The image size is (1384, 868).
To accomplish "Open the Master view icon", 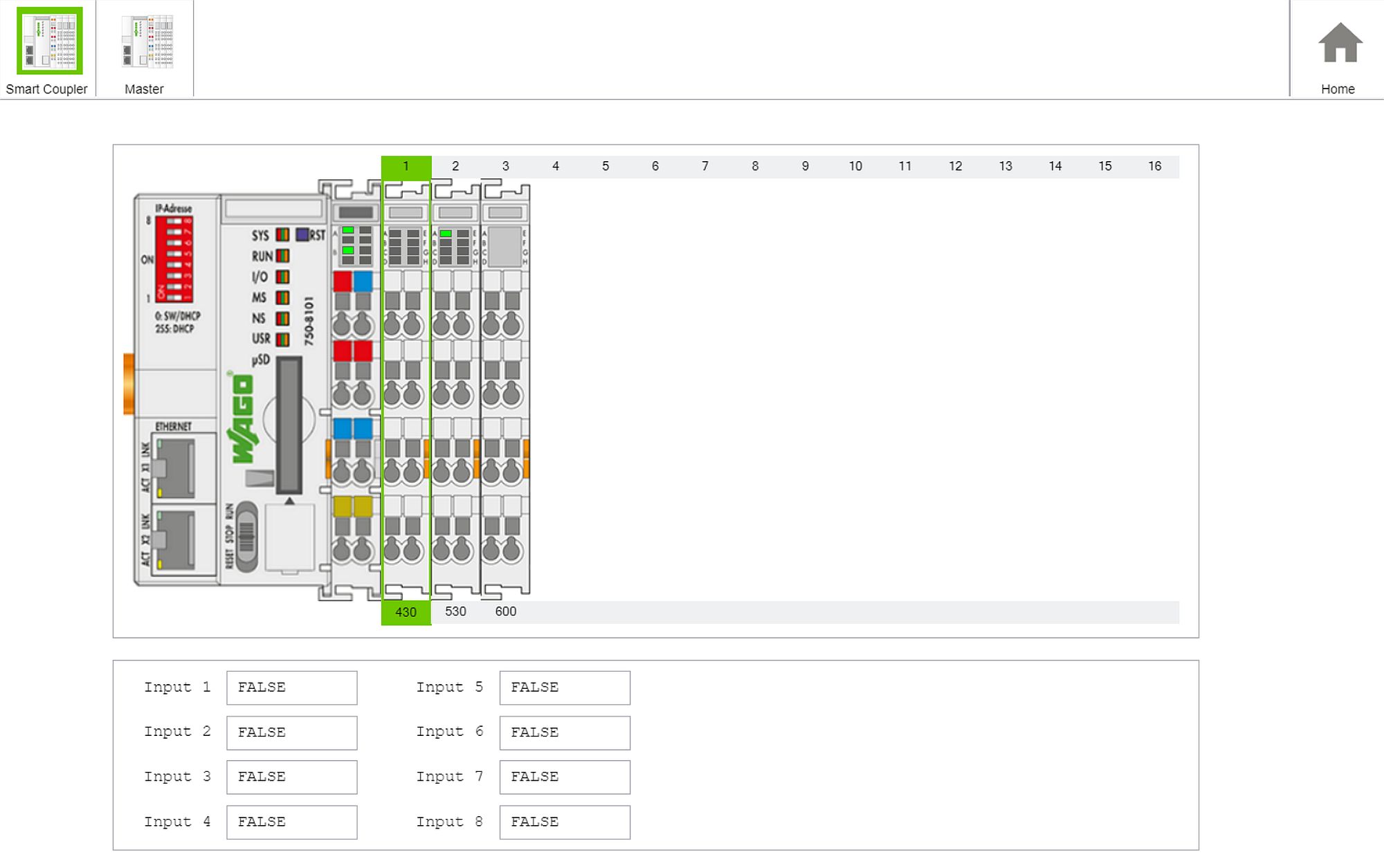I will point(147,41).
